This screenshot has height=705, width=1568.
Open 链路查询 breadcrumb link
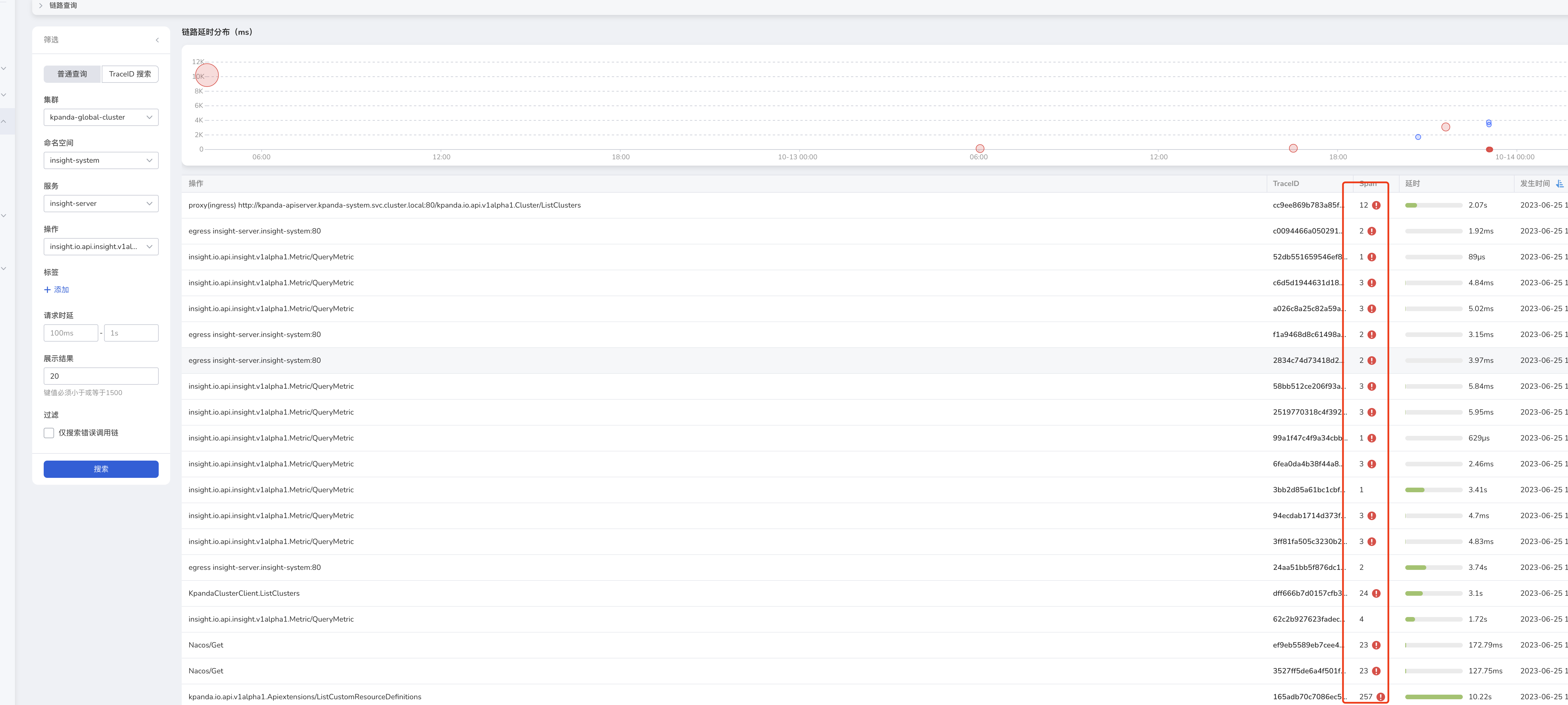(x=63, y=5)
